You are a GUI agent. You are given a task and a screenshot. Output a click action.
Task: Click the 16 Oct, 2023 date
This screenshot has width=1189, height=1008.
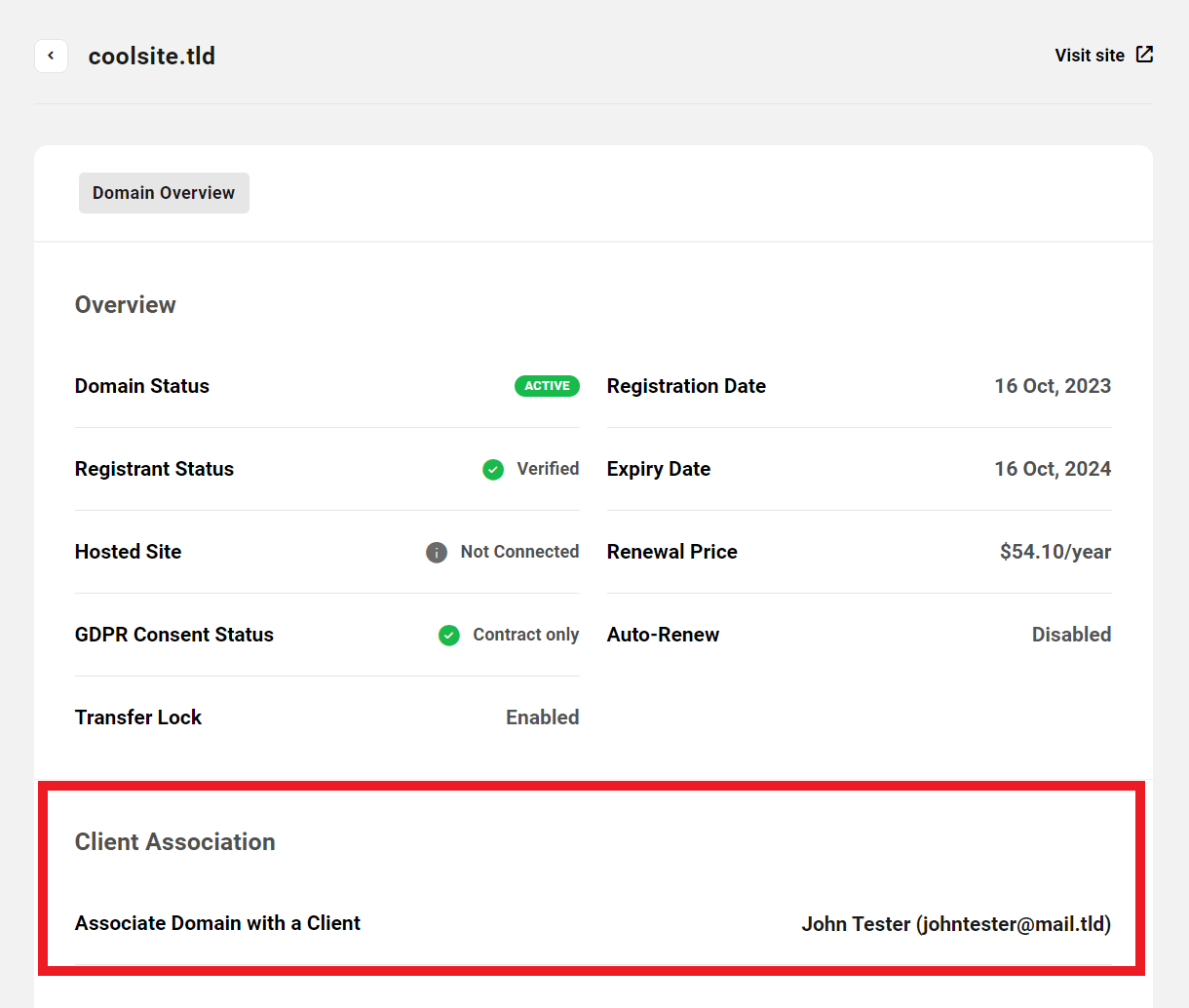(x=1053, y=386)
